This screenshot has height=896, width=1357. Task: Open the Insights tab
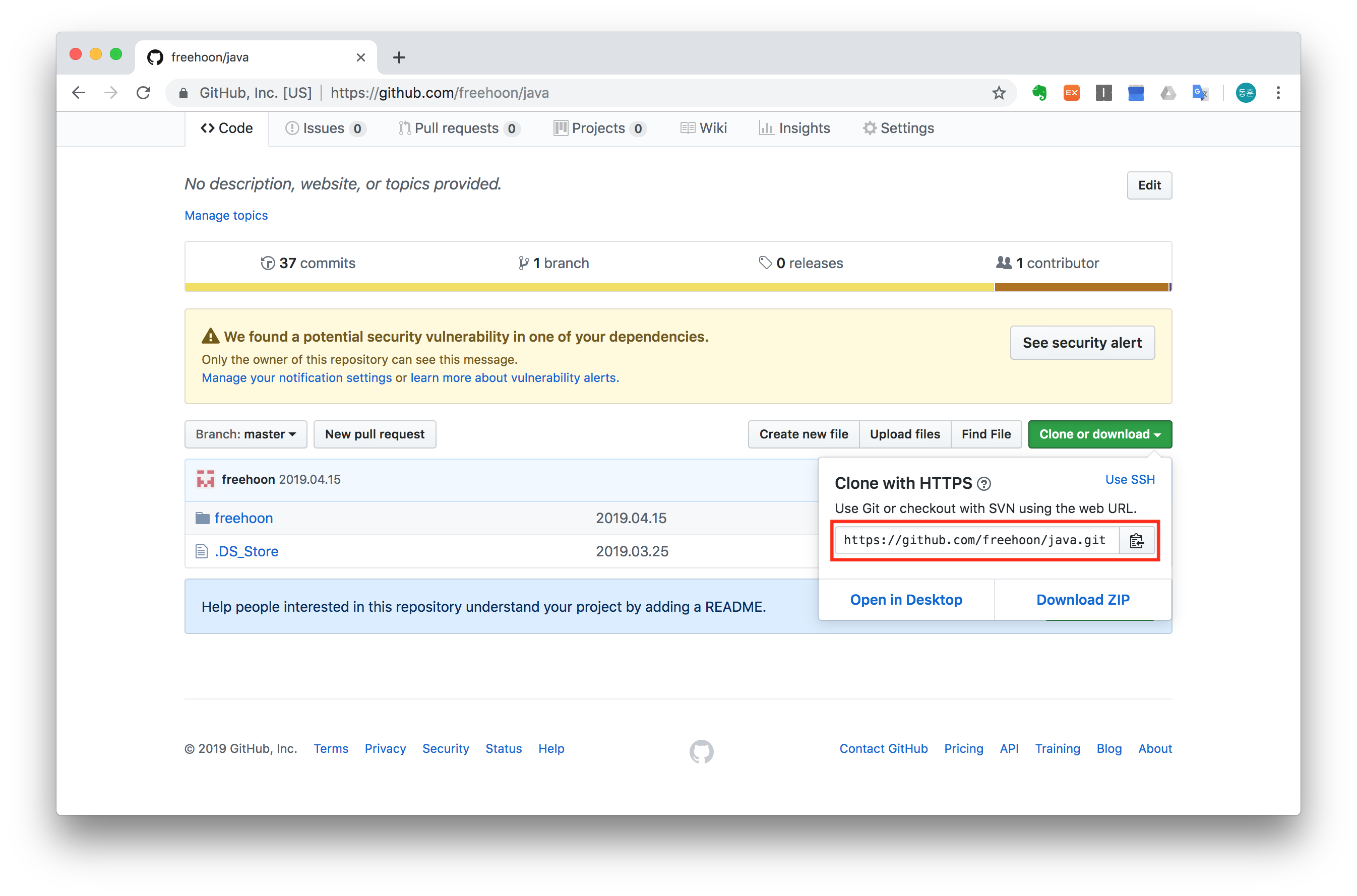pyautogui.click(x=794, y=129)
